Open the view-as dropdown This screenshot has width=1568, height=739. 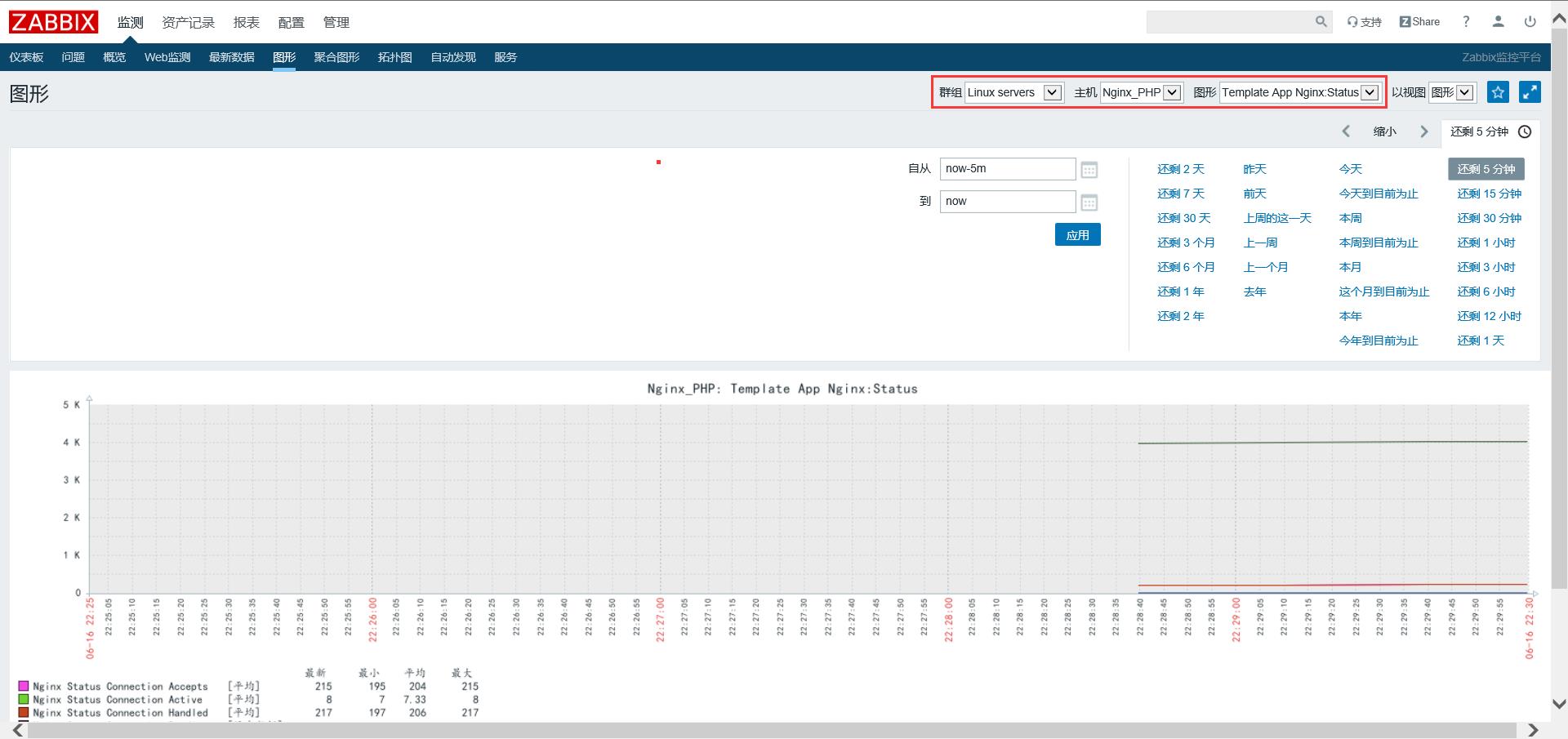(1451, 92)
